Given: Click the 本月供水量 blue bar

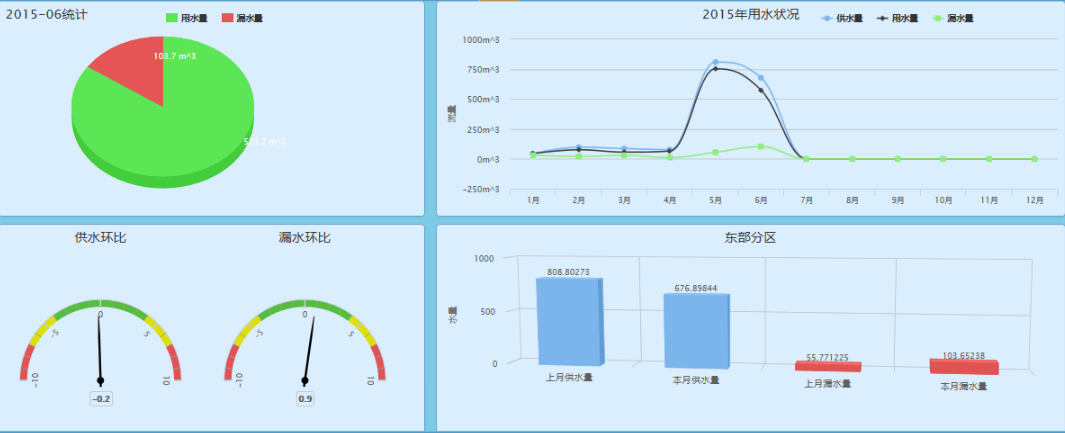Looking at the screenshot, I should pyautogui.click(x=695, y=330).
